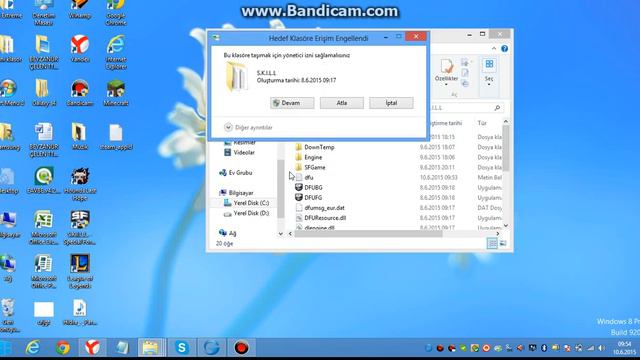This screenshot has height=360, width=640.
Task: Open the Yandex desktop shortcut
Action: point(80,49)
